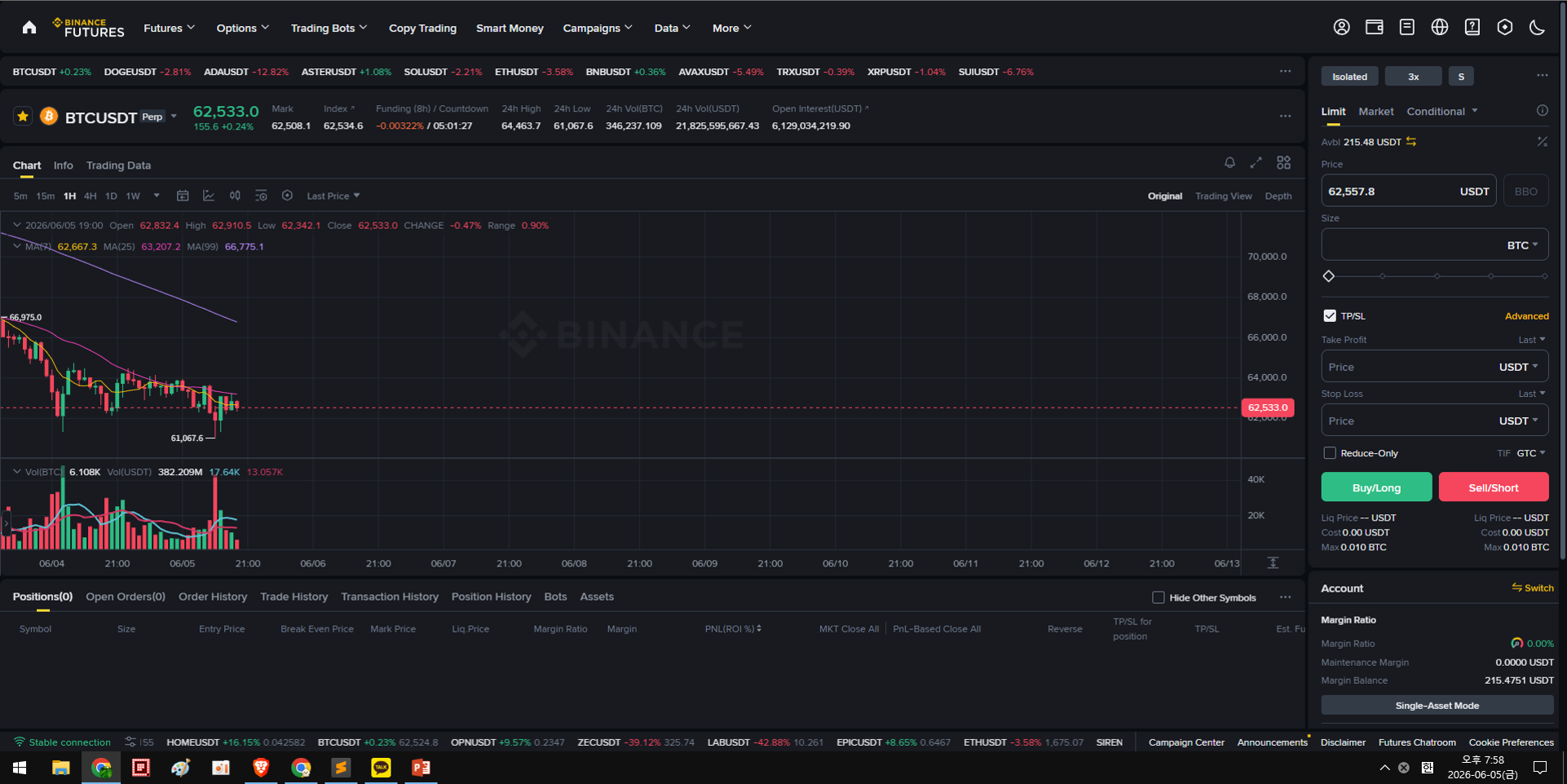Open ticker settings icon in status bar
1567x784 pixels.
click(x=130, y=742)
